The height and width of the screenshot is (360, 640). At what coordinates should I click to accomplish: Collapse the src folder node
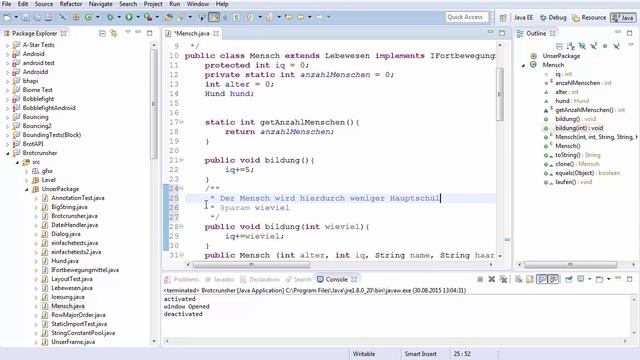pyautogui.click(x=17, y=162)
